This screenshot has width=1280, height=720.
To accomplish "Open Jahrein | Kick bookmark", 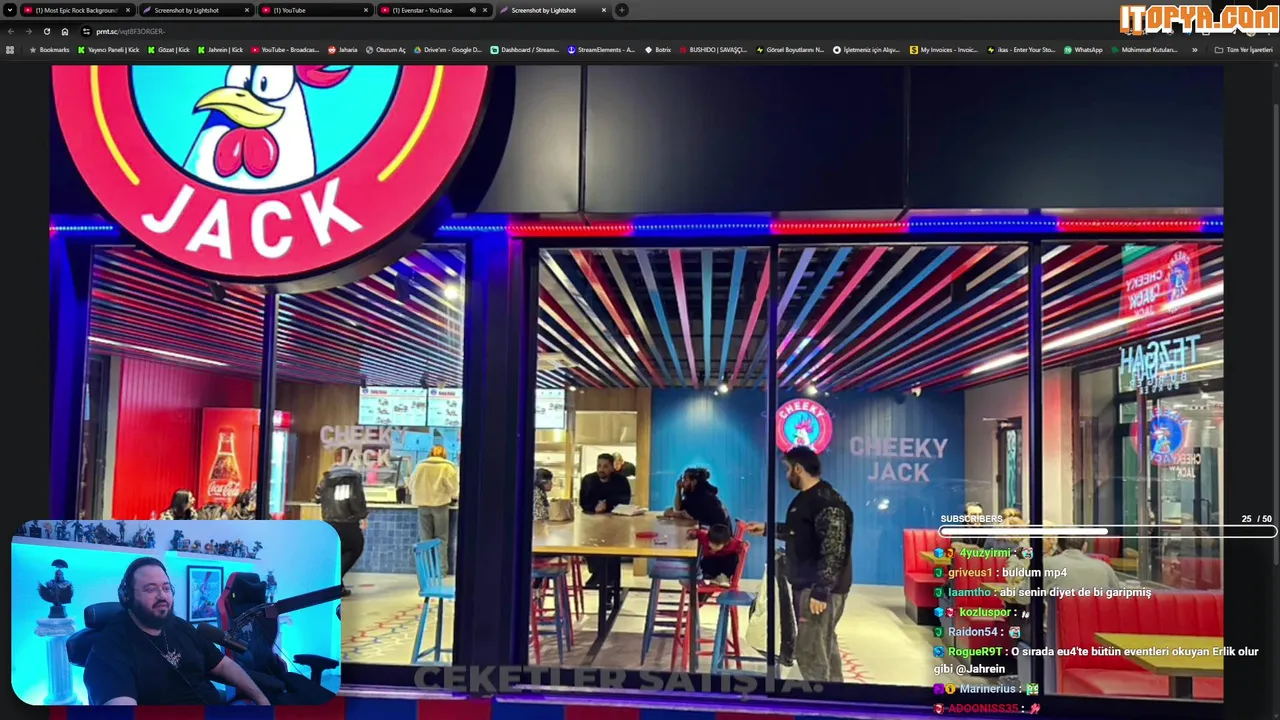I will (221, 49).
